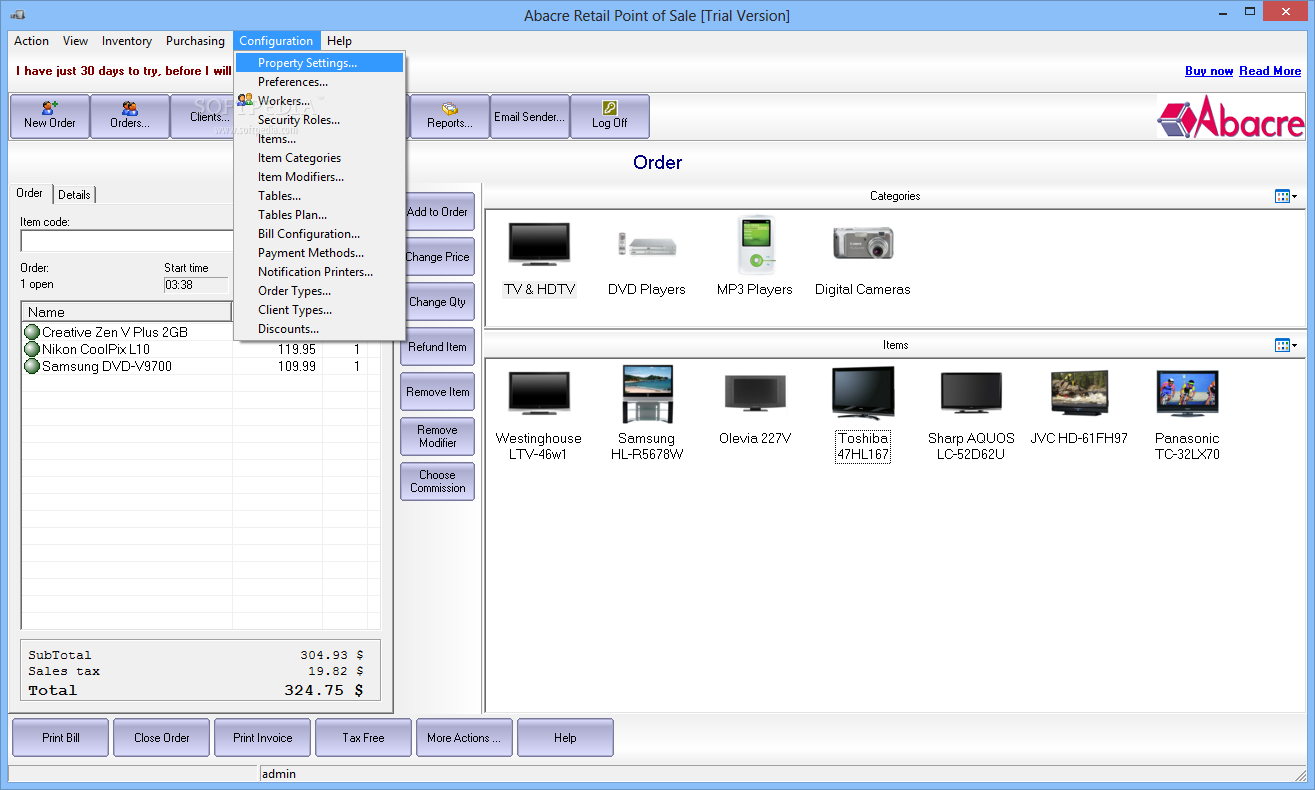Follow the Buy now link
The width and height of the screenshot is (1315, 790).
click(x=1209, y=71)
